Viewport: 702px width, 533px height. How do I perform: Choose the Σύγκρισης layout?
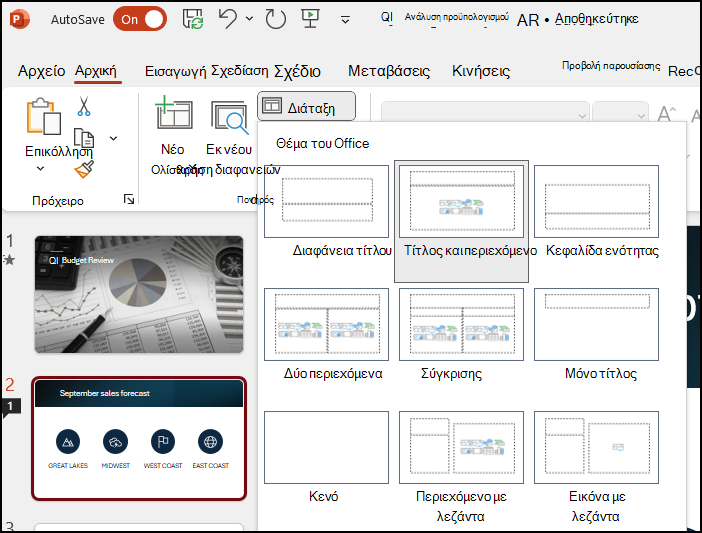pyautogui.click(x=461, y=324)
